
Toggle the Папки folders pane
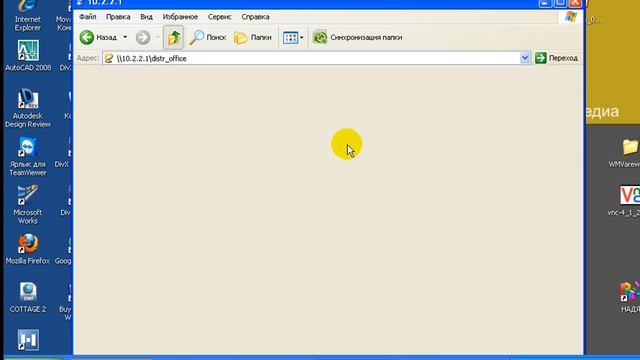(x=253, y=38)
